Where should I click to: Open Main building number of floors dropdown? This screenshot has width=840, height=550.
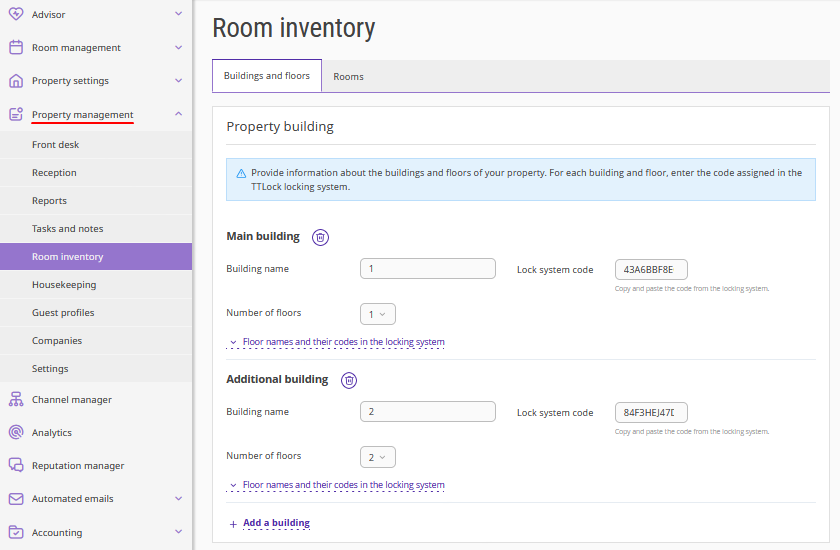[378, 314]
